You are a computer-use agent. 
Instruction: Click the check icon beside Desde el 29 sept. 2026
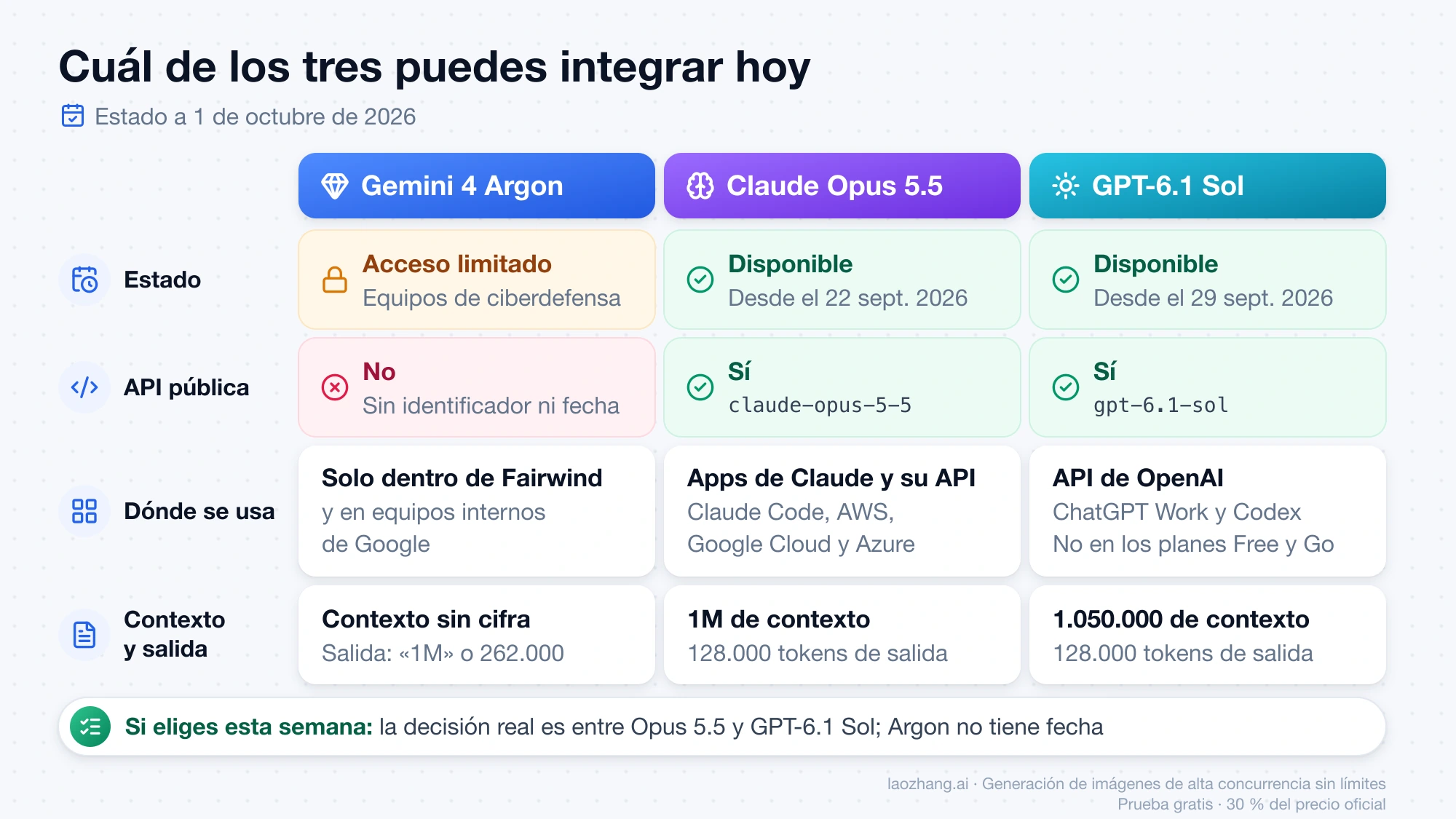click(1066, 280)
